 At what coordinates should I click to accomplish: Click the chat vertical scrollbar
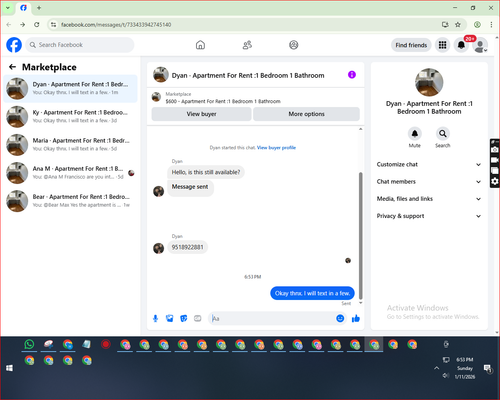[x=360, y=236]
